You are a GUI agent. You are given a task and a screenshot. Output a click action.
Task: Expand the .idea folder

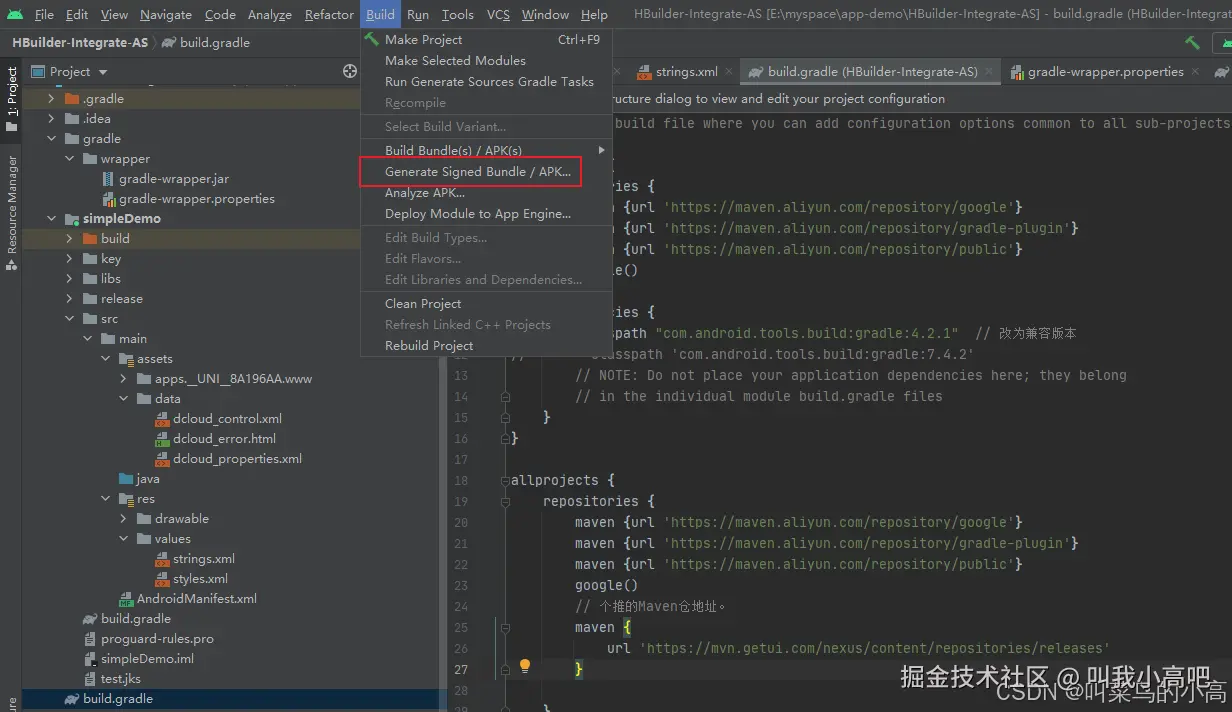click(51, 119)
